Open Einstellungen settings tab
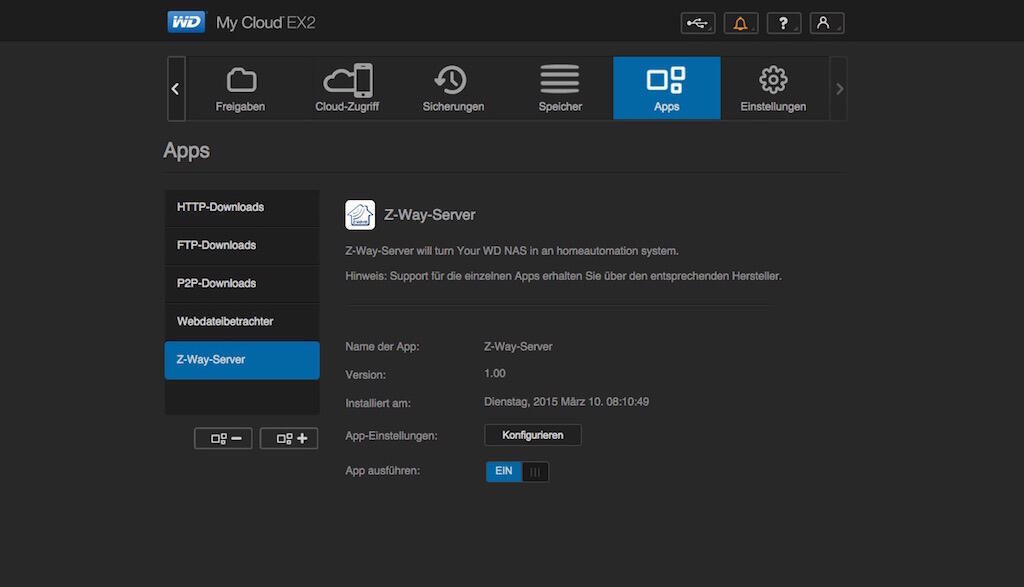 pyautogui.click(x=773, y=88)
